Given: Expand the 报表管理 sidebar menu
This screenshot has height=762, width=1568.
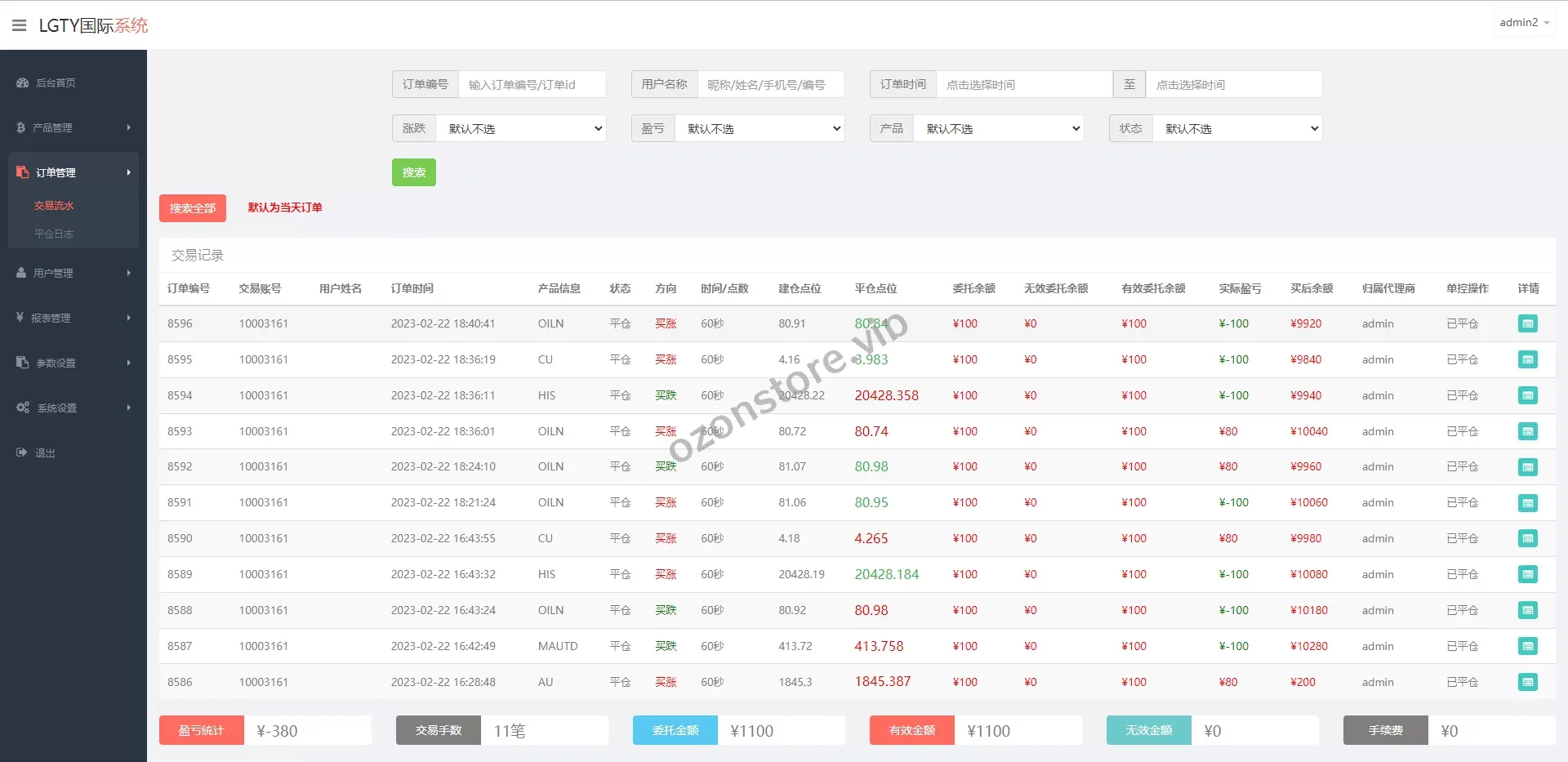Looking at the screenshot, I should pyautogui.click(x=73, y=318).
